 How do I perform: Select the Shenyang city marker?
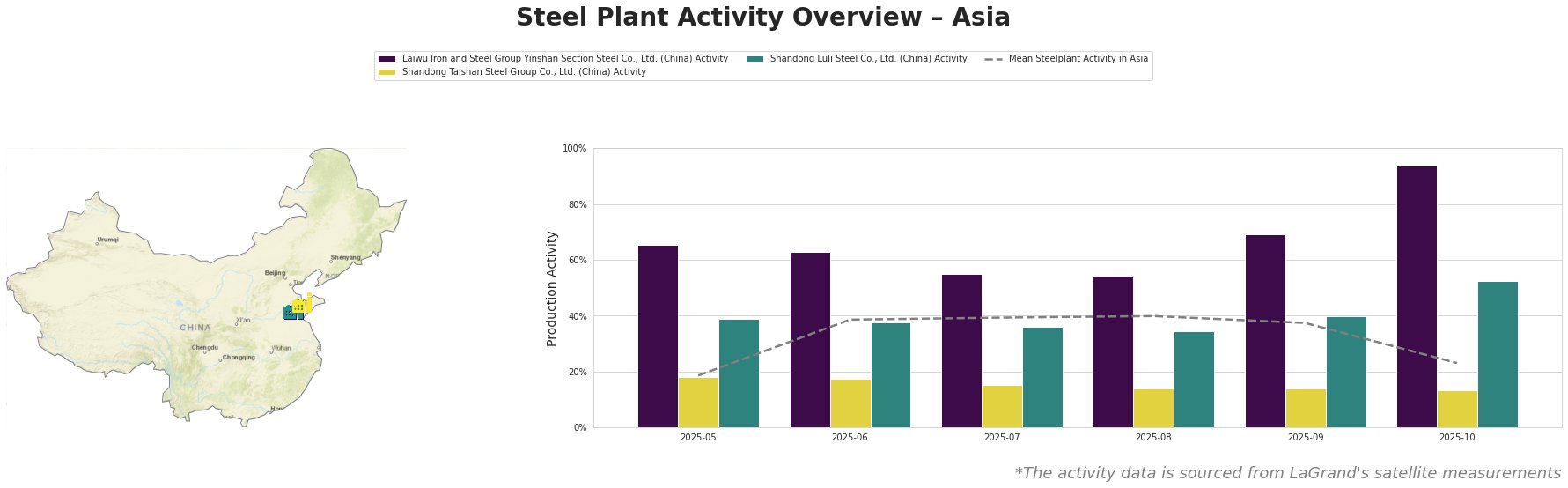click(x=331, y=262)
